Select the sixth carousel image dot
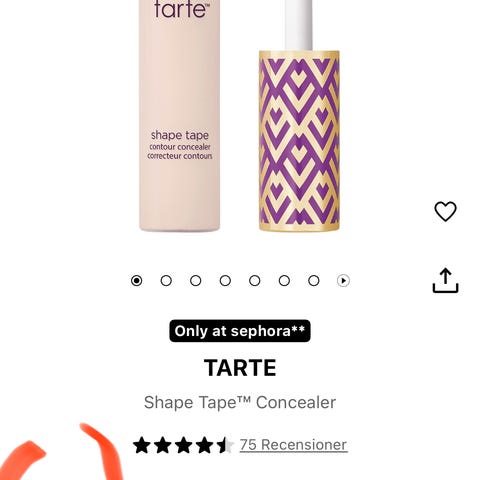 (284, 281)
